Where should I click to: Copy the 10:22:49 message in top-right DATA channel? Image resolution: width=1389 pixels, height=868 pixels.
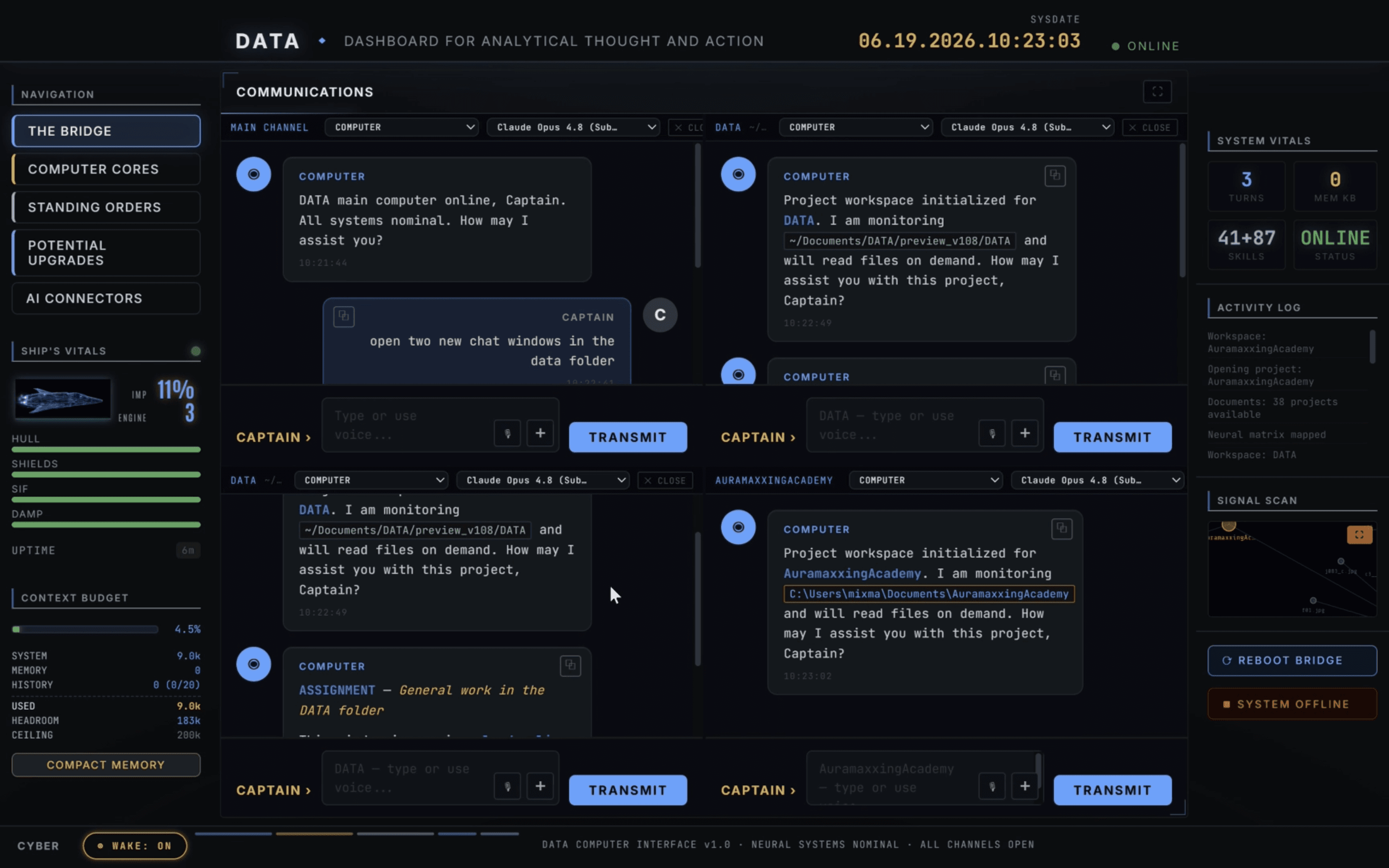[x=1055, y=176]
